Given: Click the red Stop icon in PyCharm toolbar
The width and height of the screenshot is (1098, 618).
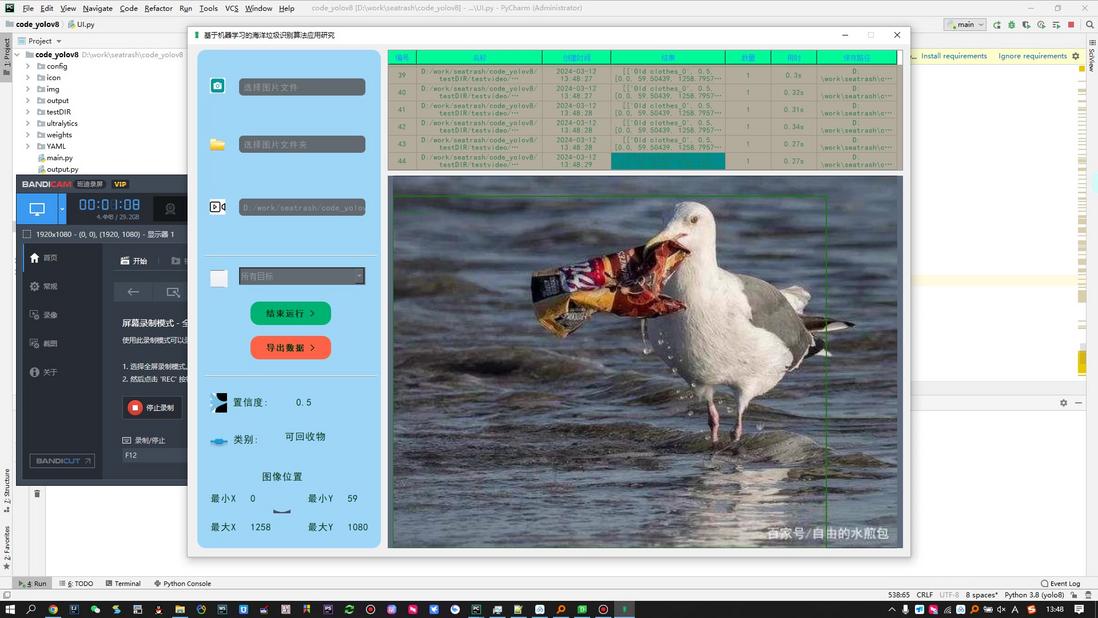Looking at the screenshot, I should 1071,24.
